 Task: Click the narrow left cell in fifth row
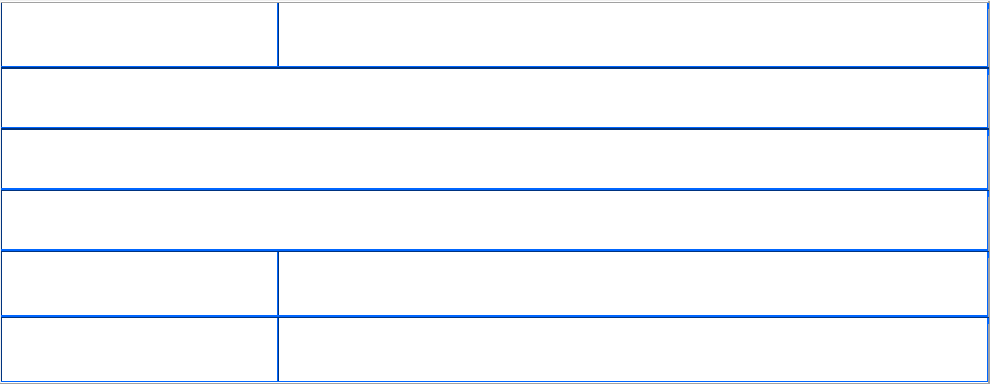(140, 284)
